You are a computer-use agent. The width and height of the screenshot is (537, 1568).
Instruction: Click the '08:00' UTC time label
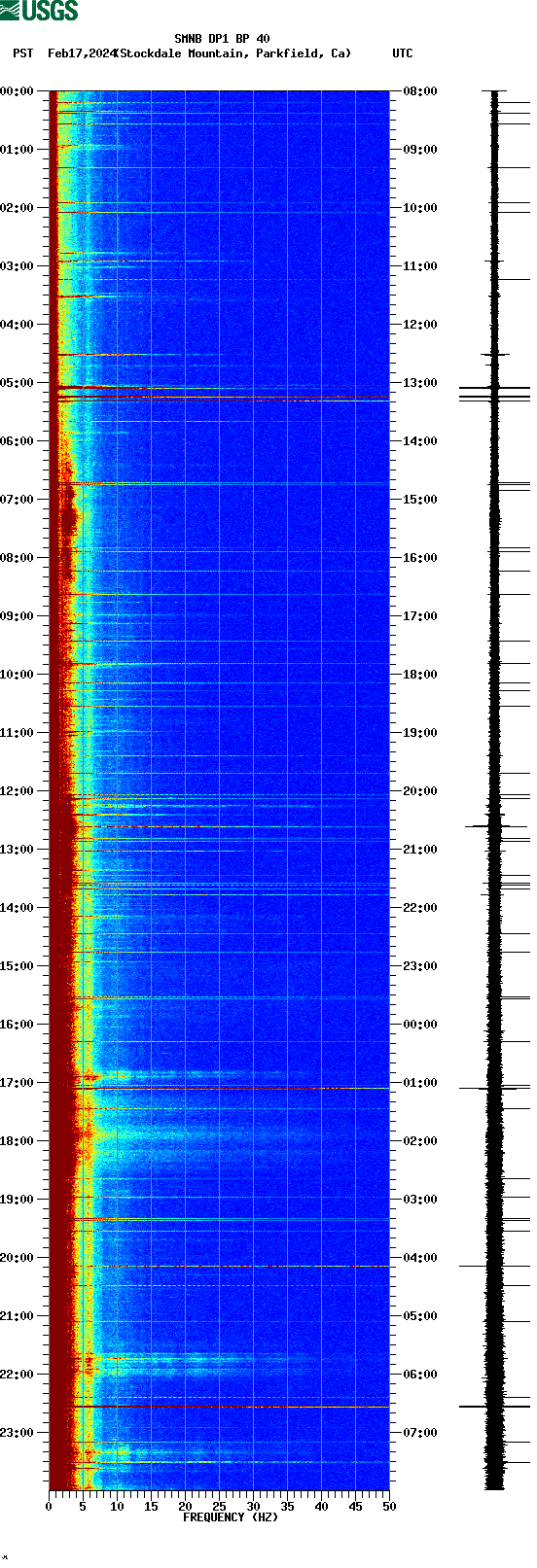coord(420,91)
